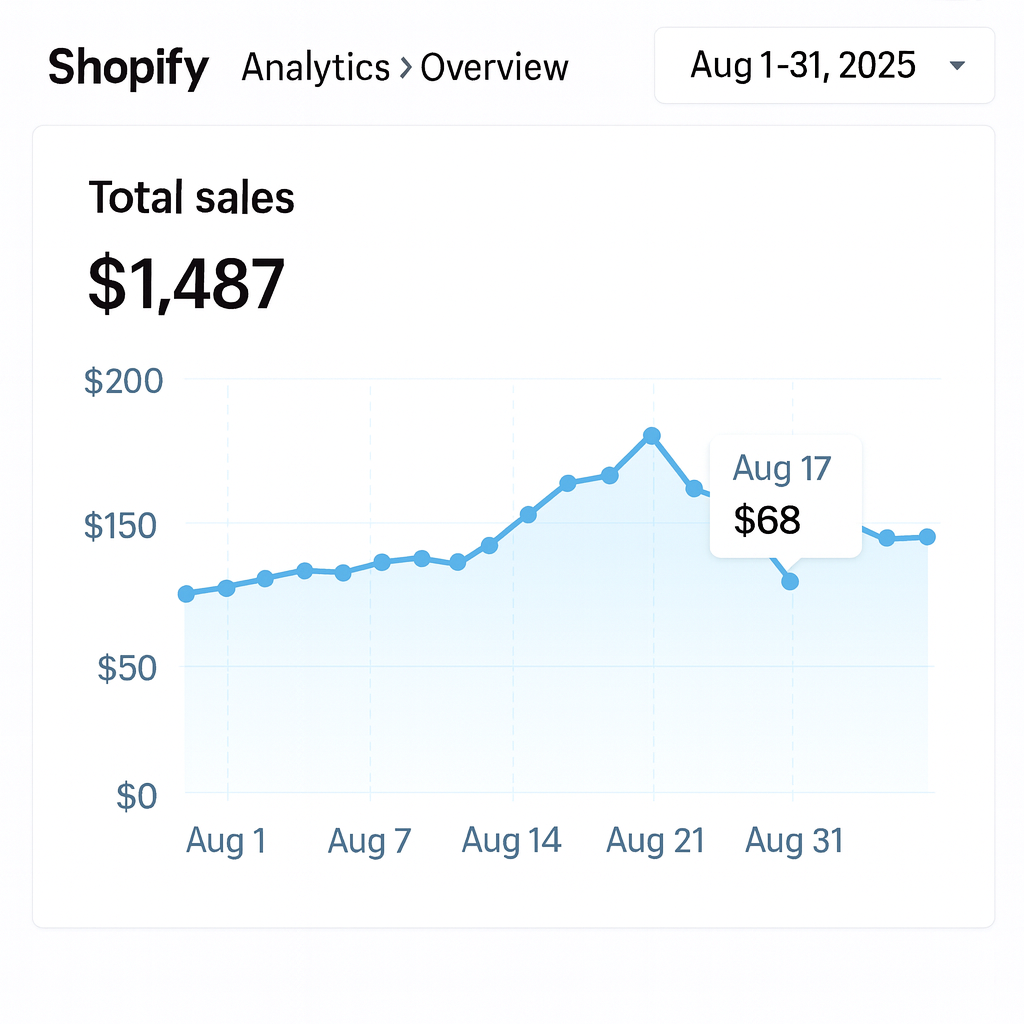This screenshot has width=1024, height=1024.
Task: Select the Overview breadcrumb item
Action: point(494,68)
